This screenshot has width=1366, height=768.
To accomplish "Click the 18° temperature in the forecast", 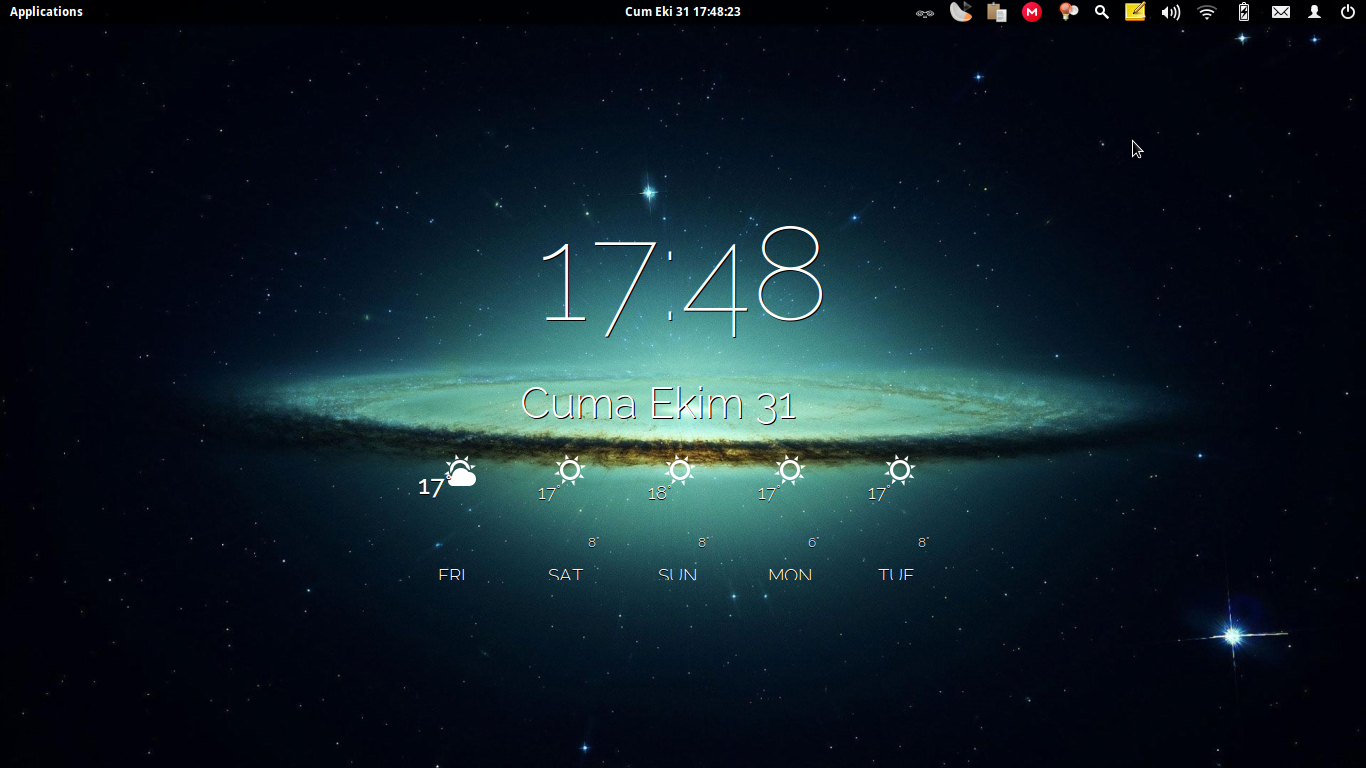I will point(658,493).
